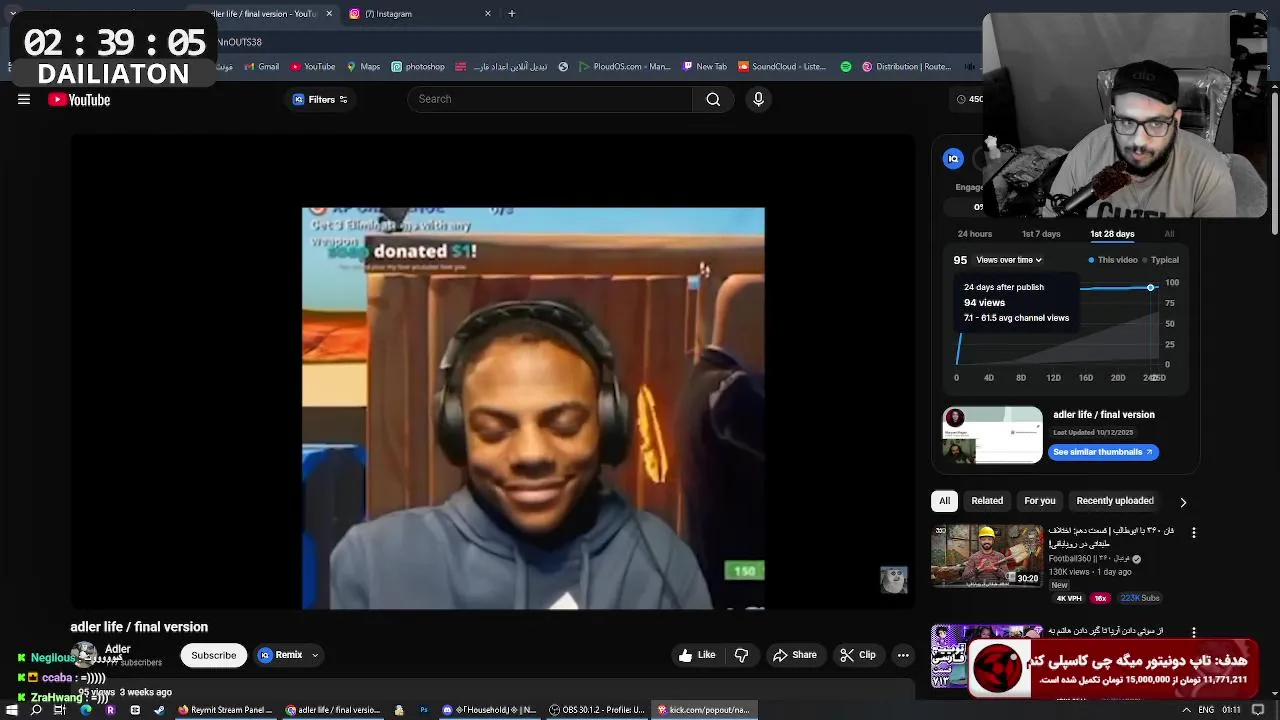
Task: Click the vidIQ logo in side panel
Action: [953, 158]
